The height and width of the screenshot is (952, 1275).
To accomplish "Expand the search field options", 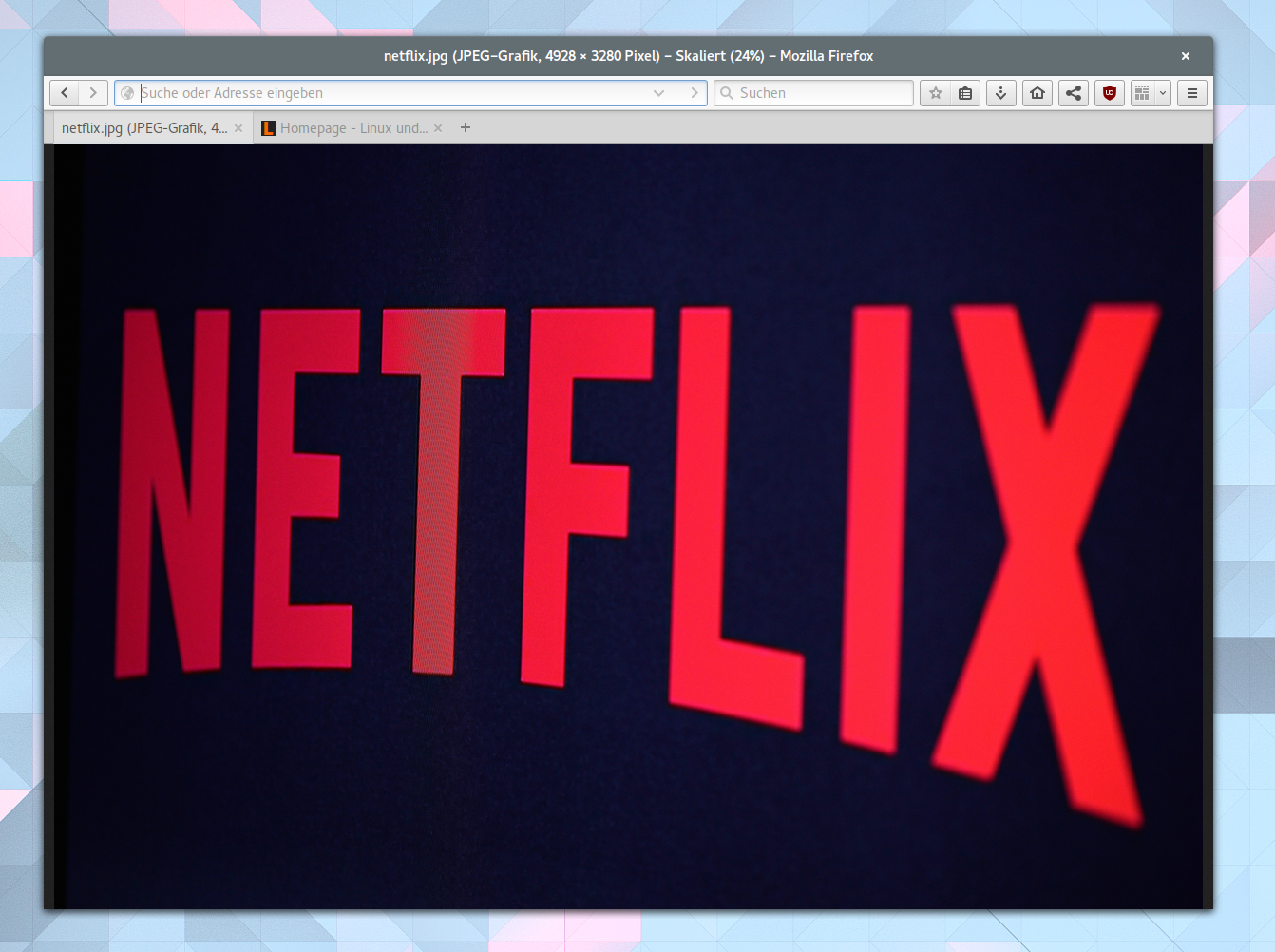I will coord(727,92).
